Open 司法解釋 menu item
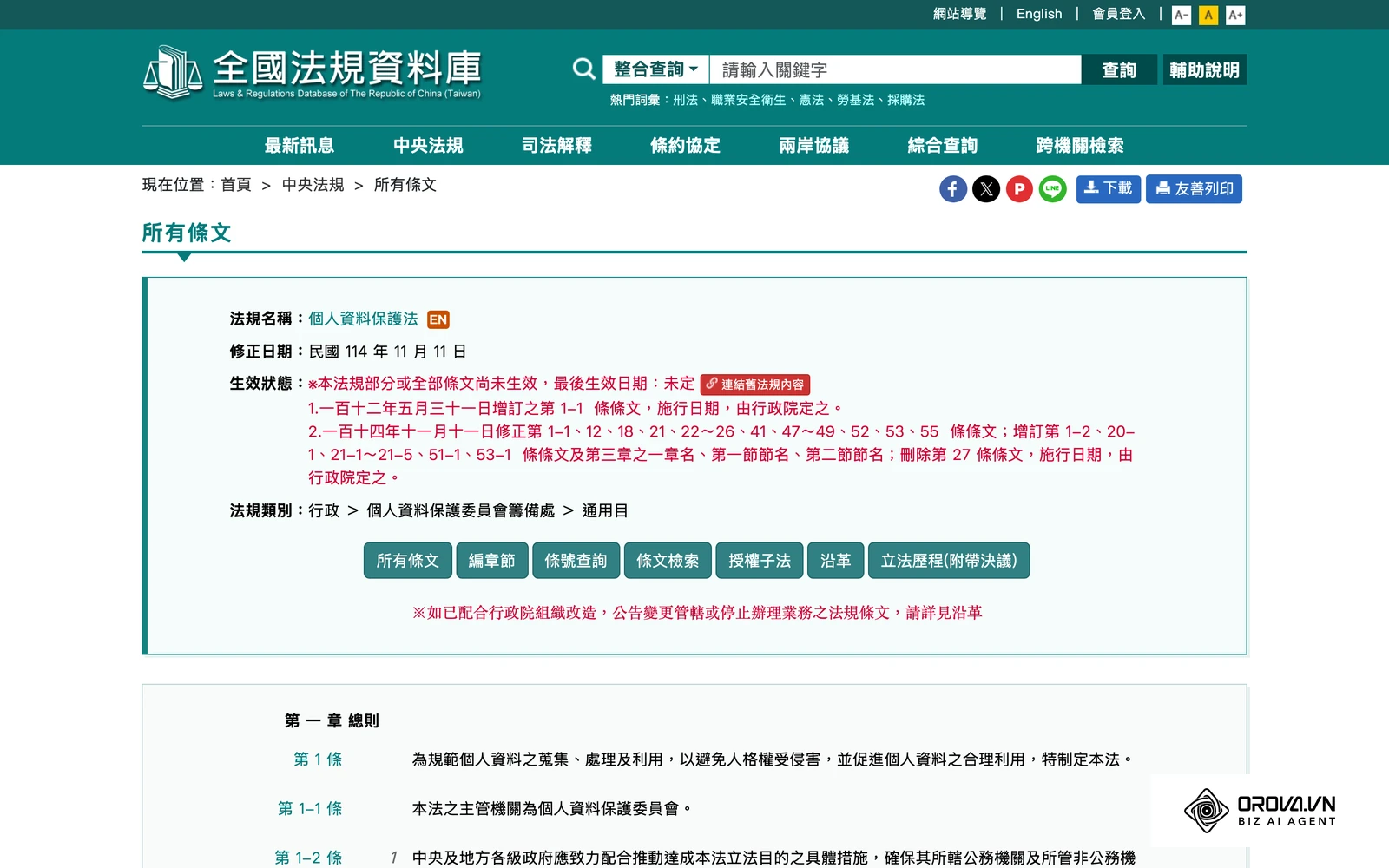The height and width of the screenshot is (868, 1389). [556, 145]
